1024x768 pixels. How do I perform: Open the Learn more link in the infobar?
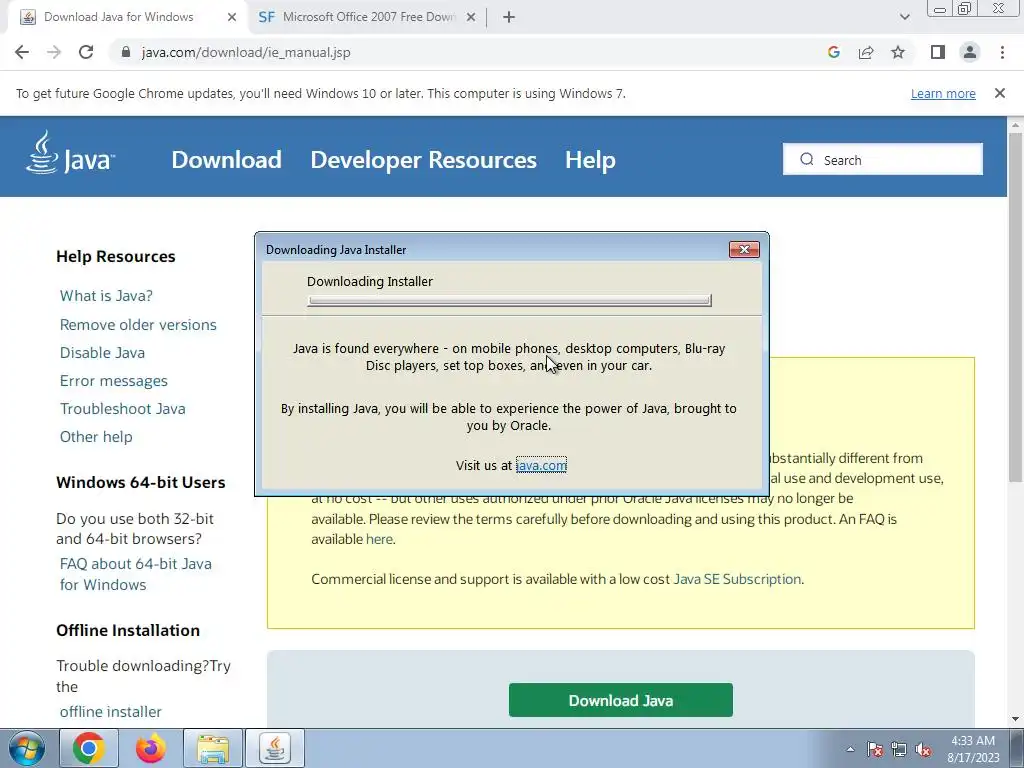click(x=943, y=93)
